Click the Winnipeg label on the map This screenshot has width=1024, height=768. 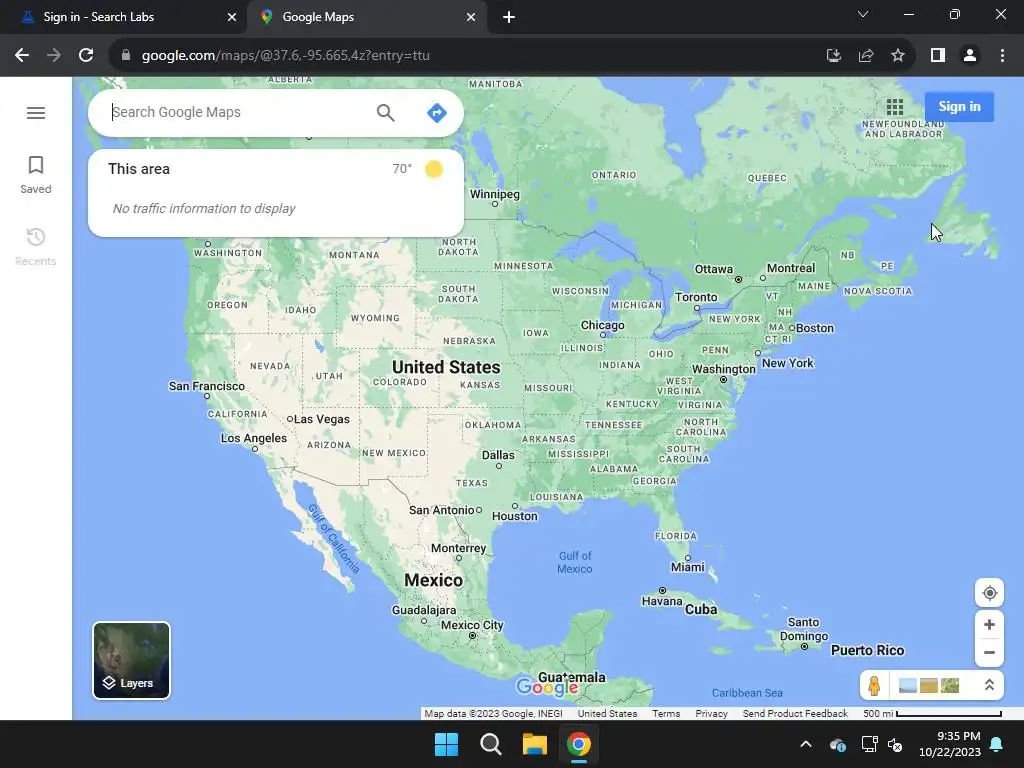click(494, 194)
